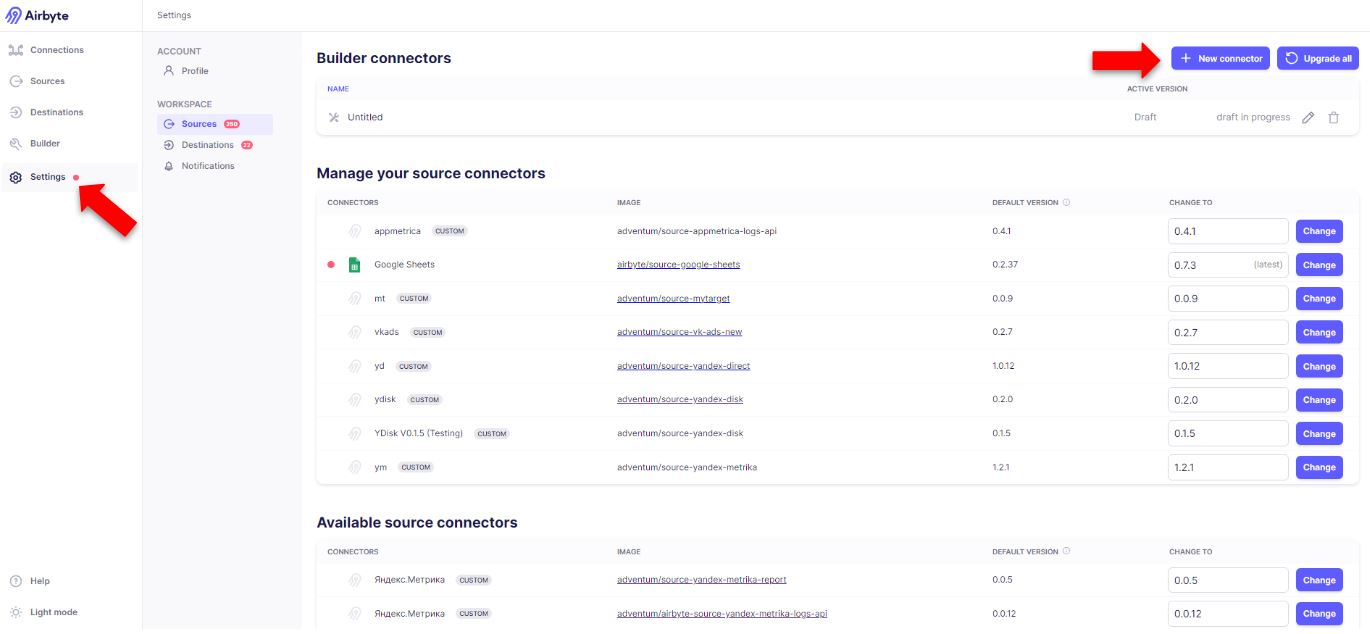The height and width of the screenshot is (634, 1370).
Task: Click the Sources icon in the main sidebar
Action: click(16, 81)
